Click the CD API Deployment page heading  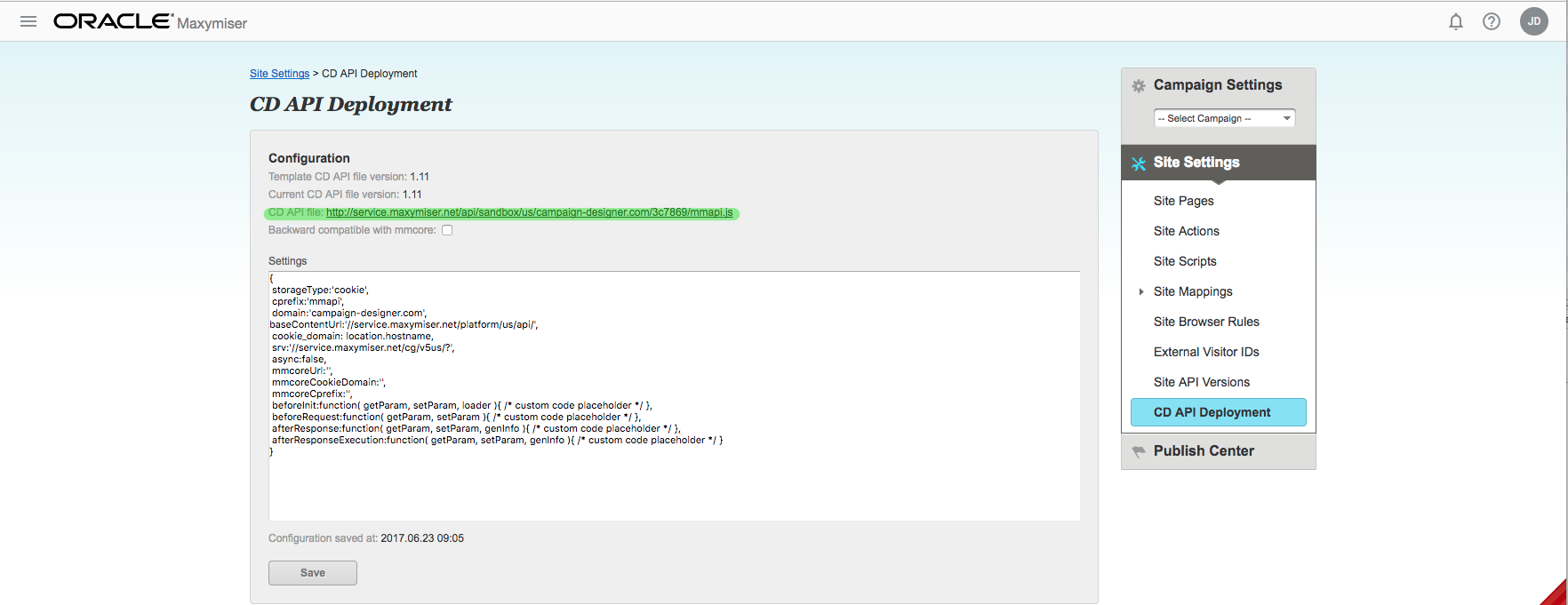pyautogui.click(x=350, y=105)
